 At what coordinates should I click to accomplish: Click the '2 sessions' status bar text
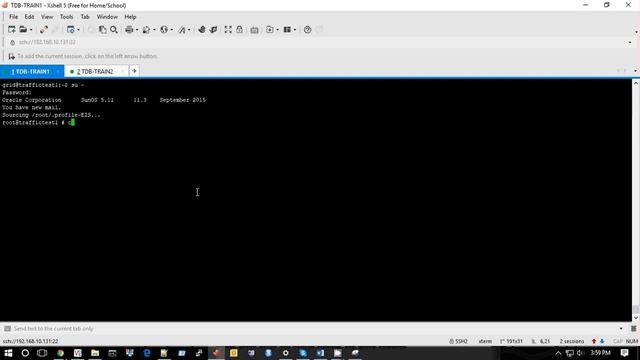coord(571,341)
